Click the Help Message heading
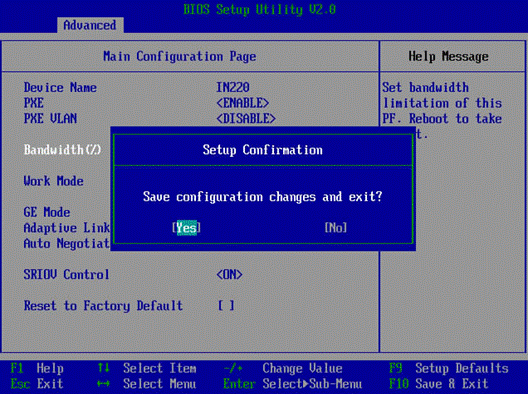 449,56
